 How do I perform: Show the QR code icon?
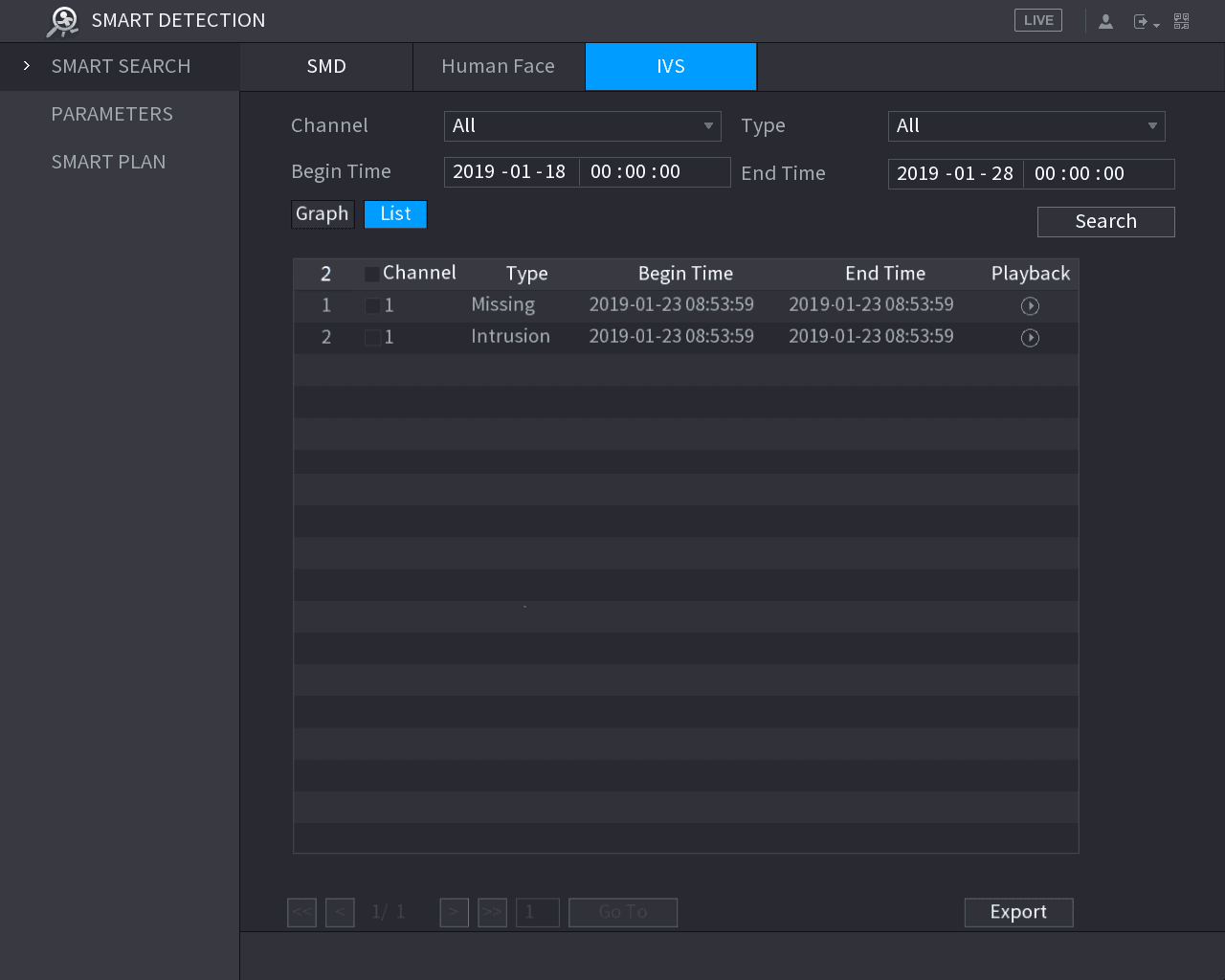(1182, 21)
